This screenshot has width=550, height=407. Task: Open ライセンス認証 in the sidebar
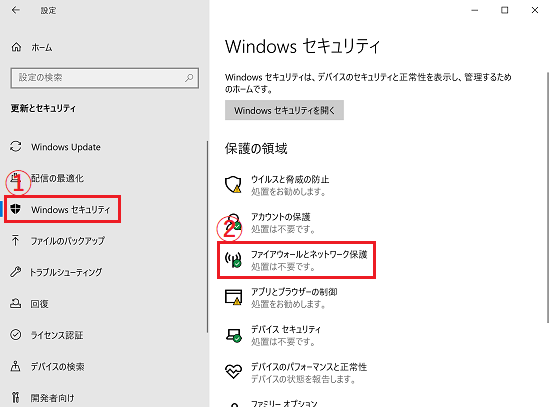57,335
